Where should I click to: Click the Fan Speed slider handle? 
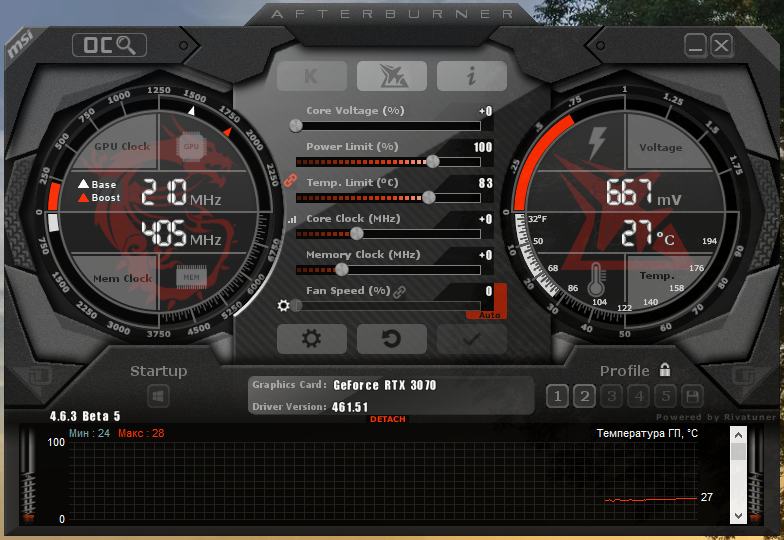click(x=296, y=306)
